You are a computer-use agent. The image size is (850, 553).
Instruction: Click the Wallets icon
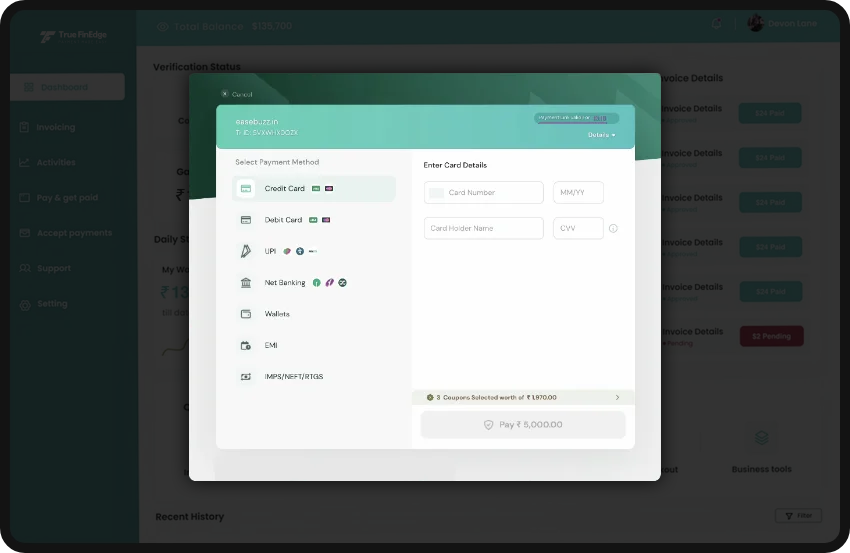click(246, 314)
